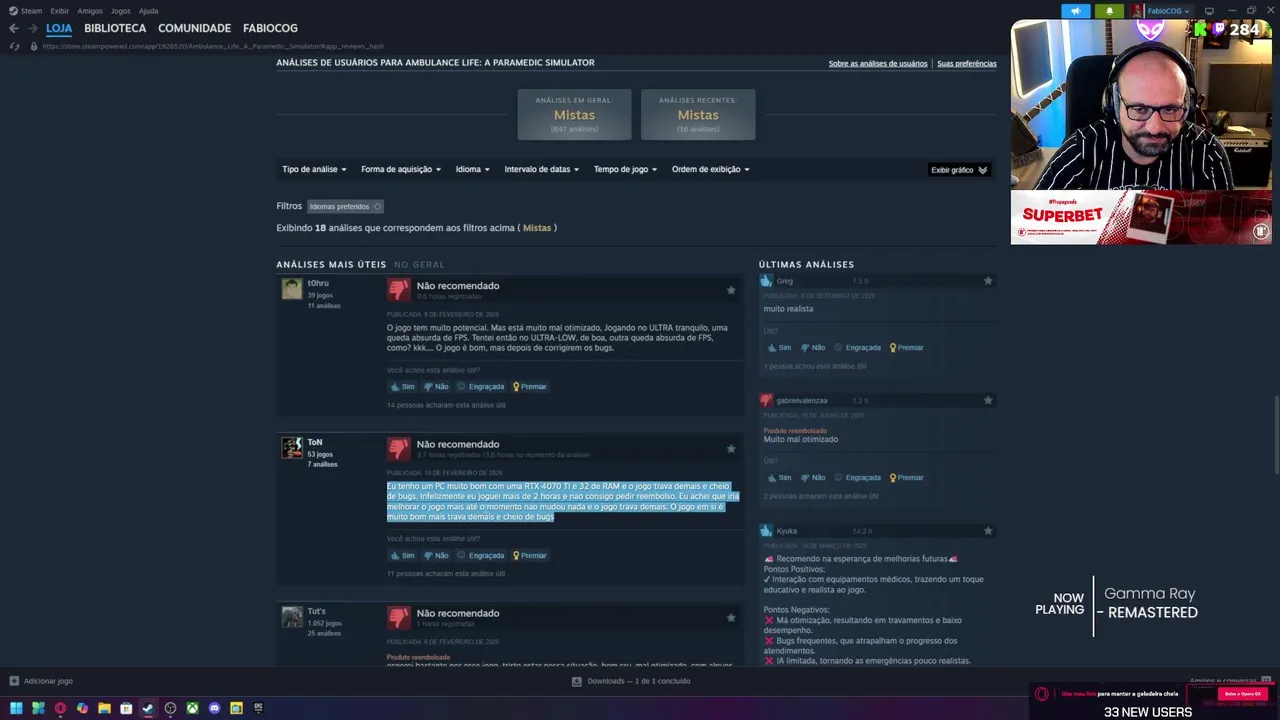Screen dimensions: 1280x720
Task: Open Tipo de análise filter dropdown
Action: pyautogui.click(x=314, y=169)
